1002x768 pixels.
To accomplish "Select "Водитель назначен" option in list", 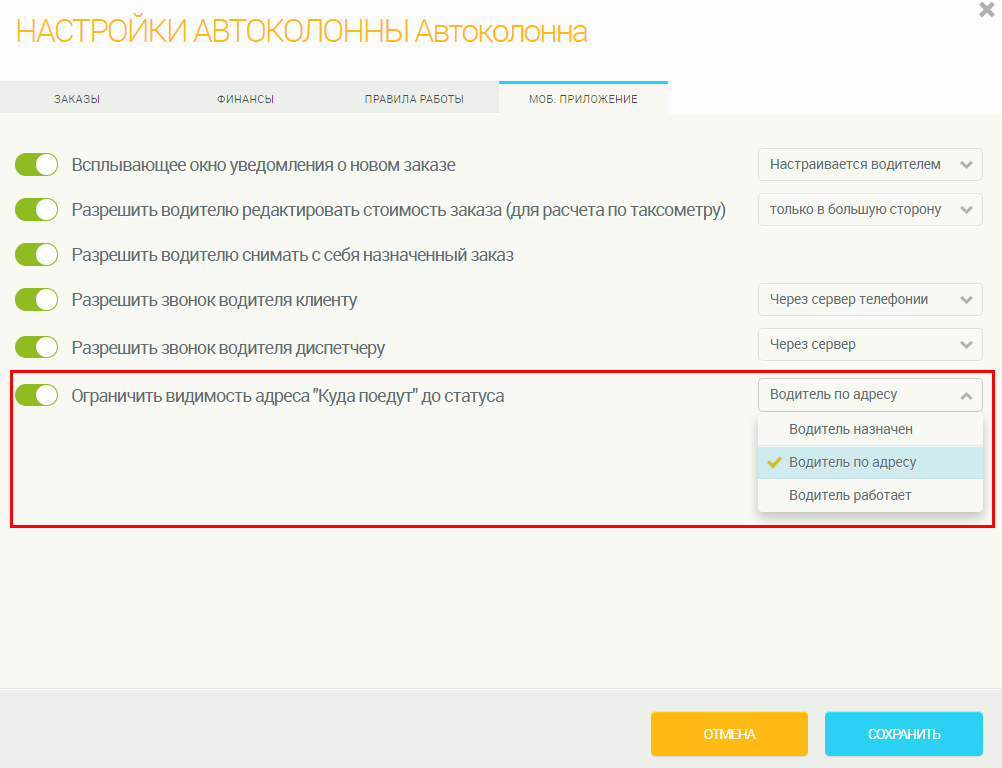I will pos(850,429).
